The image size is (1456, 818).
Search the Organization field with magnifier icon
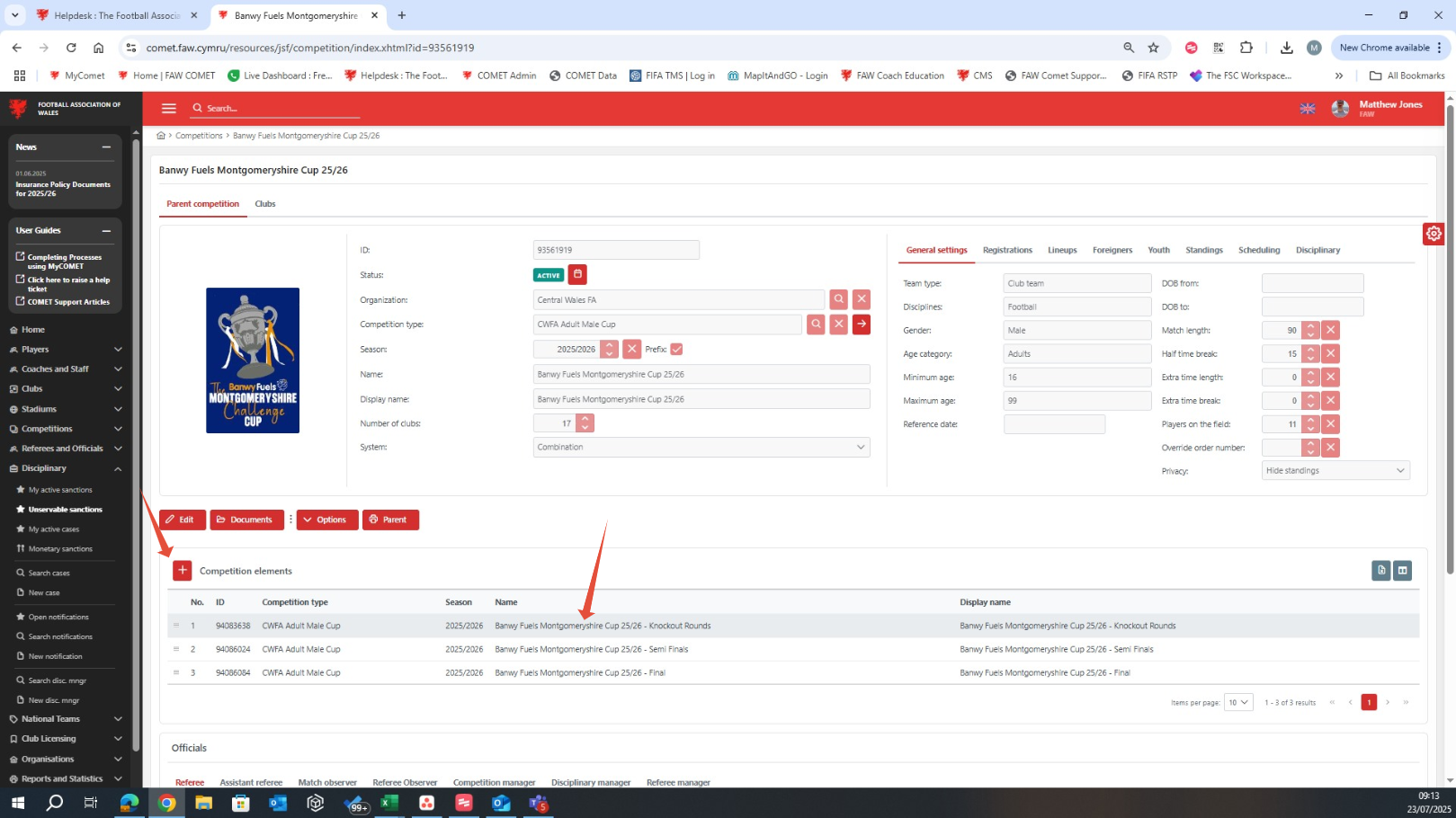838,299
